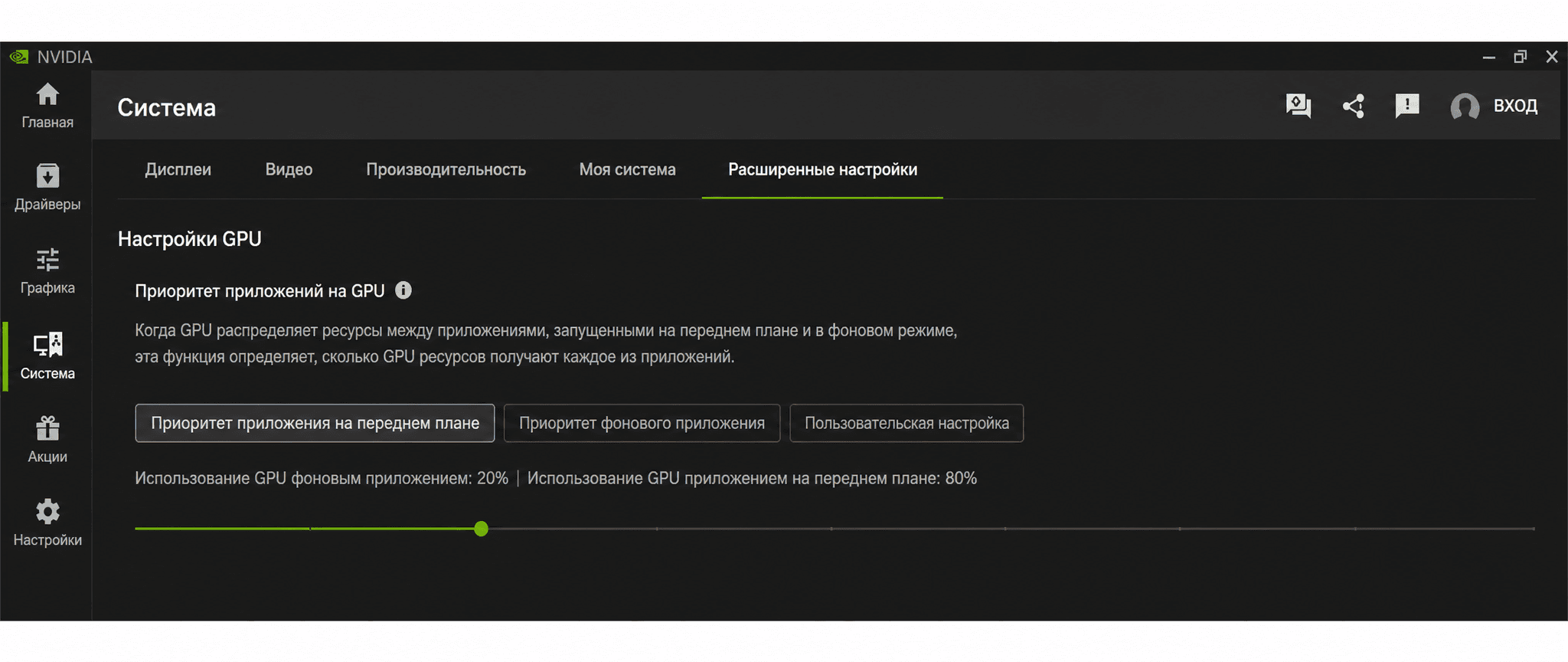The width and height of the screenshot is (1568, 662).
Task: Click the GPU usage slider handle
Action: 481,529
